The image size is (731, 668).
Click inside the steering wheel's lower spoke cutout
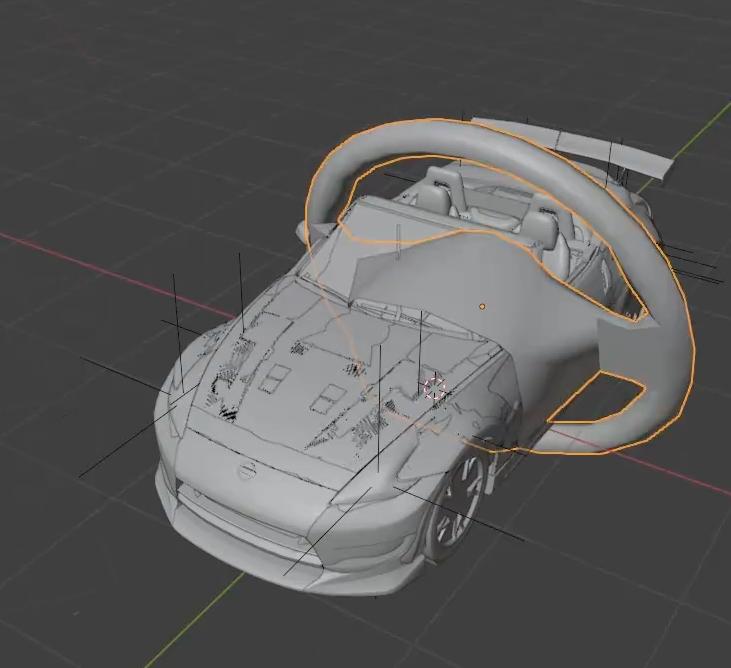(x=598, y=399)
